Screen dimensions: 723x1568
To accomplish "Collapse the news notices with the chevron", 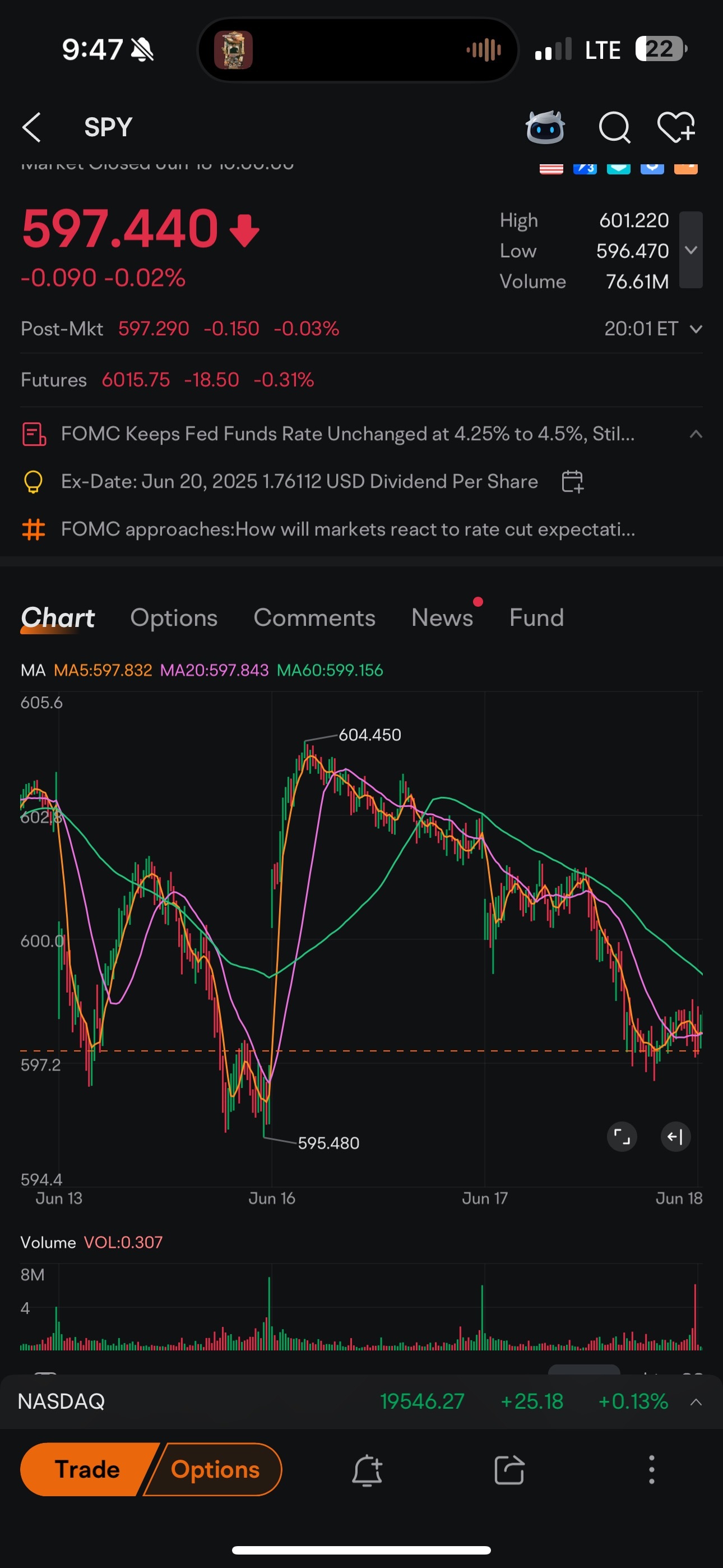I will (696, 434).
